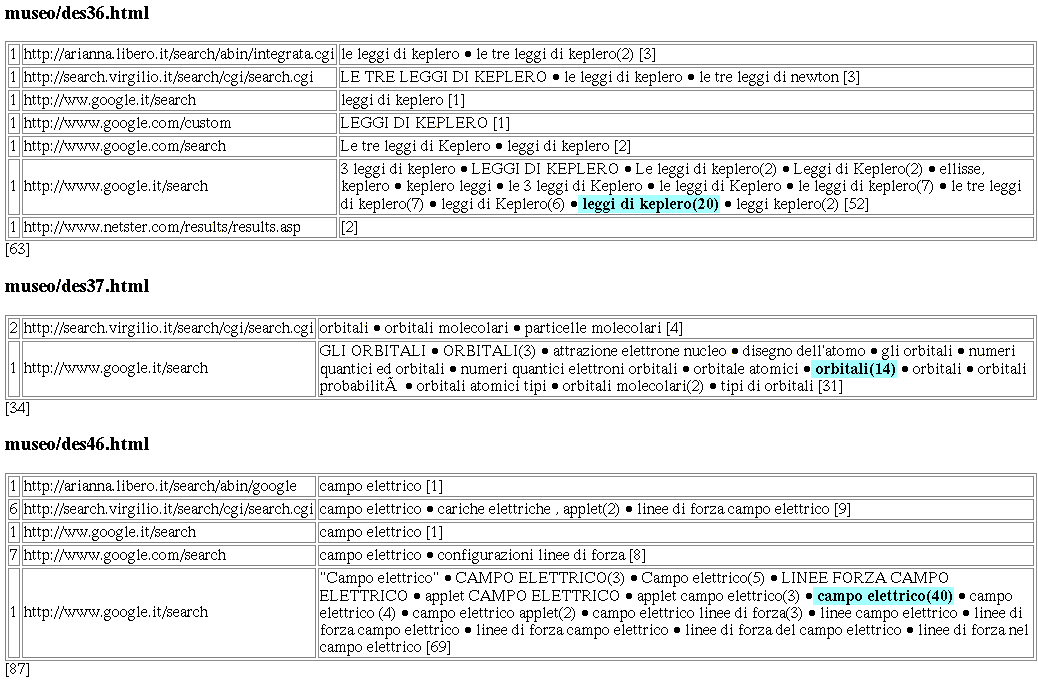Viewport: 1038px width, 686px height.
Task: Click highlighted 'campo elettrico(40)' term
Action: pos(884,596)
